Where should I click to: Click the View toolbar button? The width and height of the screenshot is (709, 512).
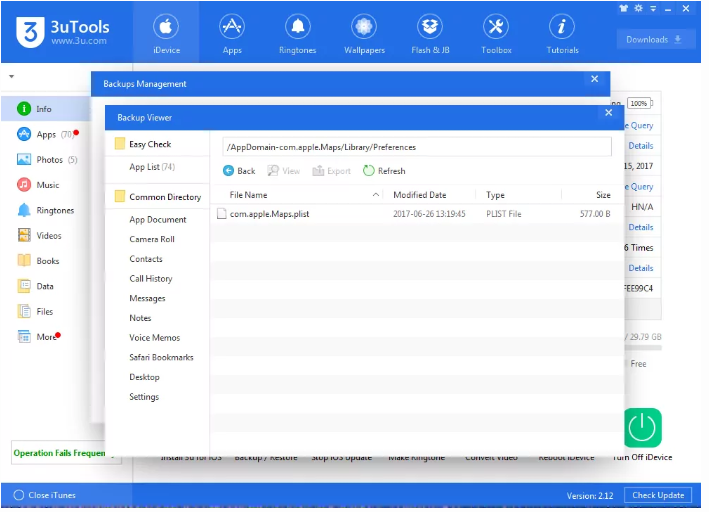[x=284, y=171]
